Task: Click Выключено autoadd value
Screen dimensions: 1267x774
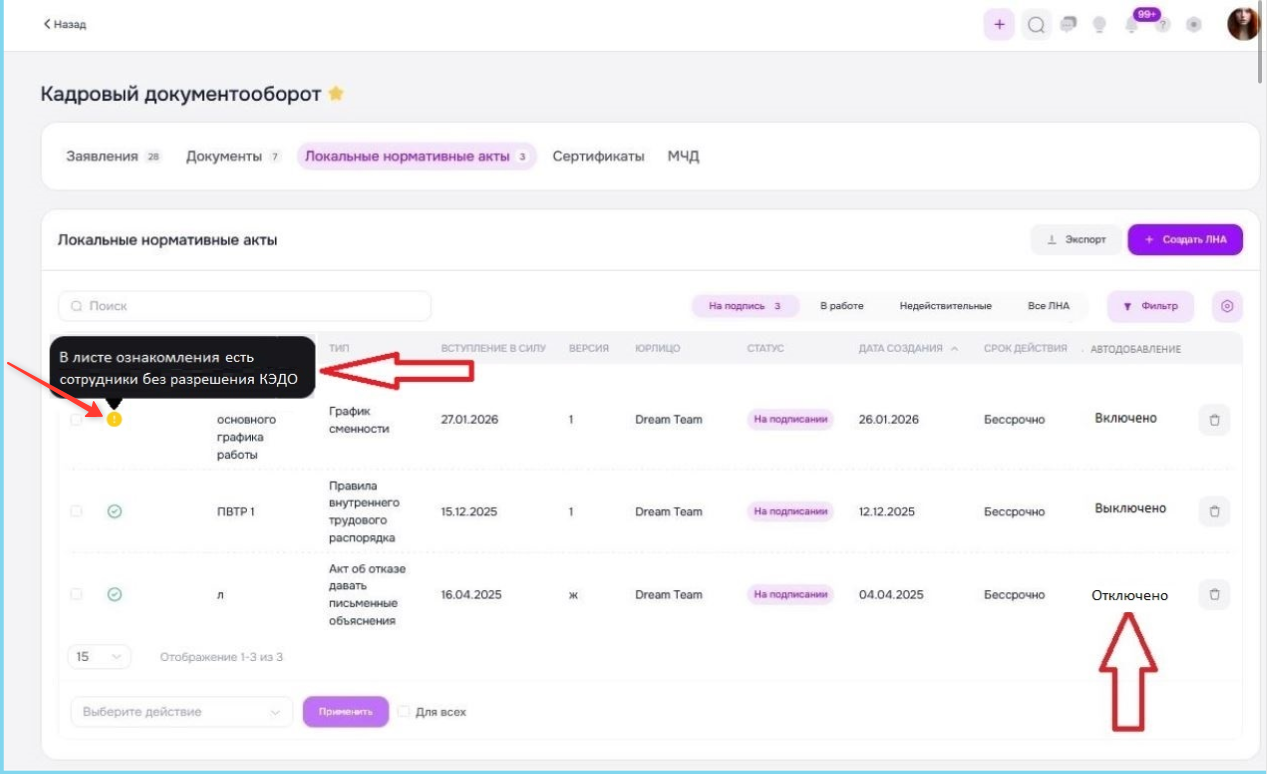Action: coord(1130,508)
